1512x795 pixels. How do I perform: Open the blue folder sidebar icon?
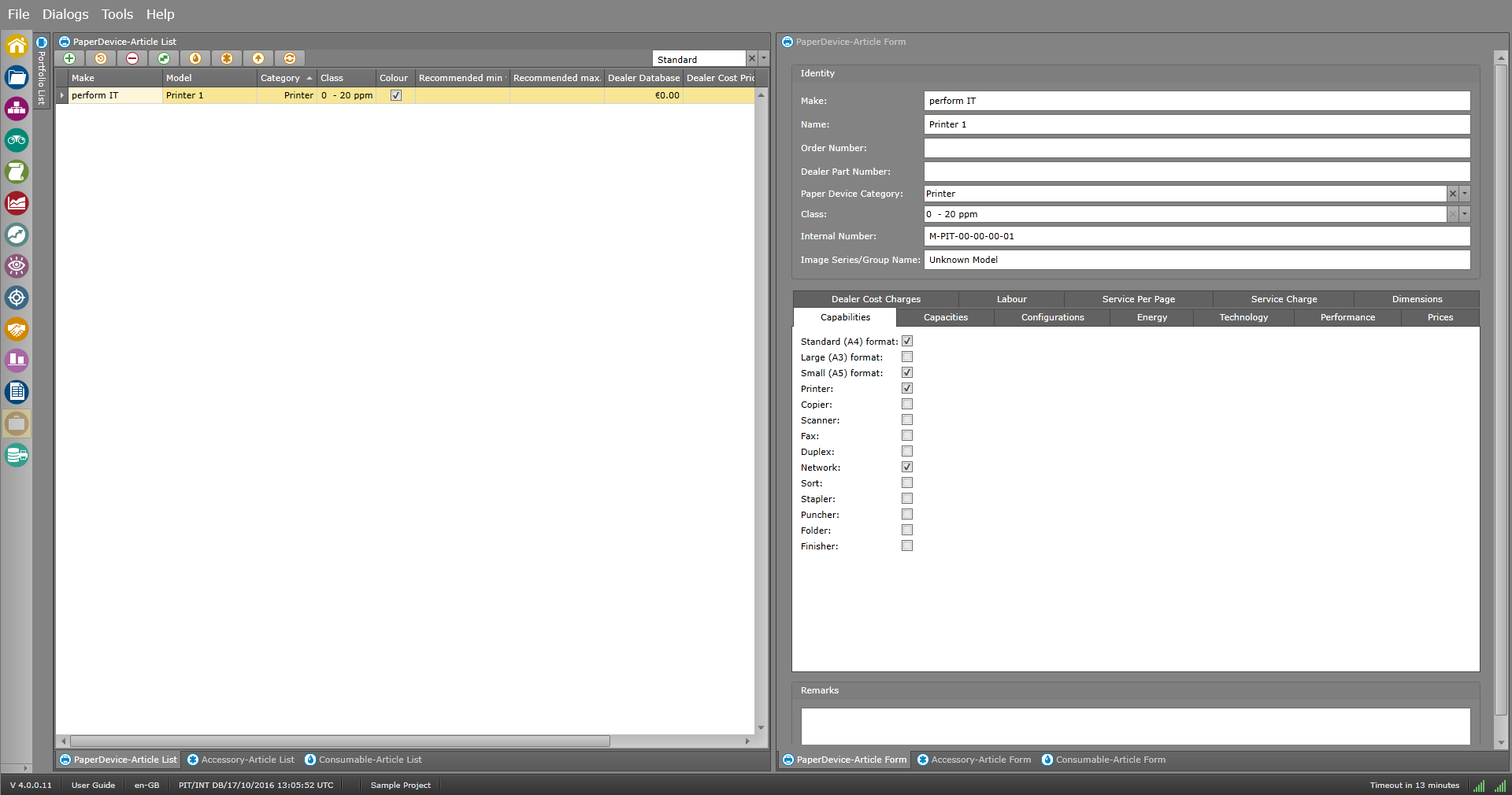point(17,77)
